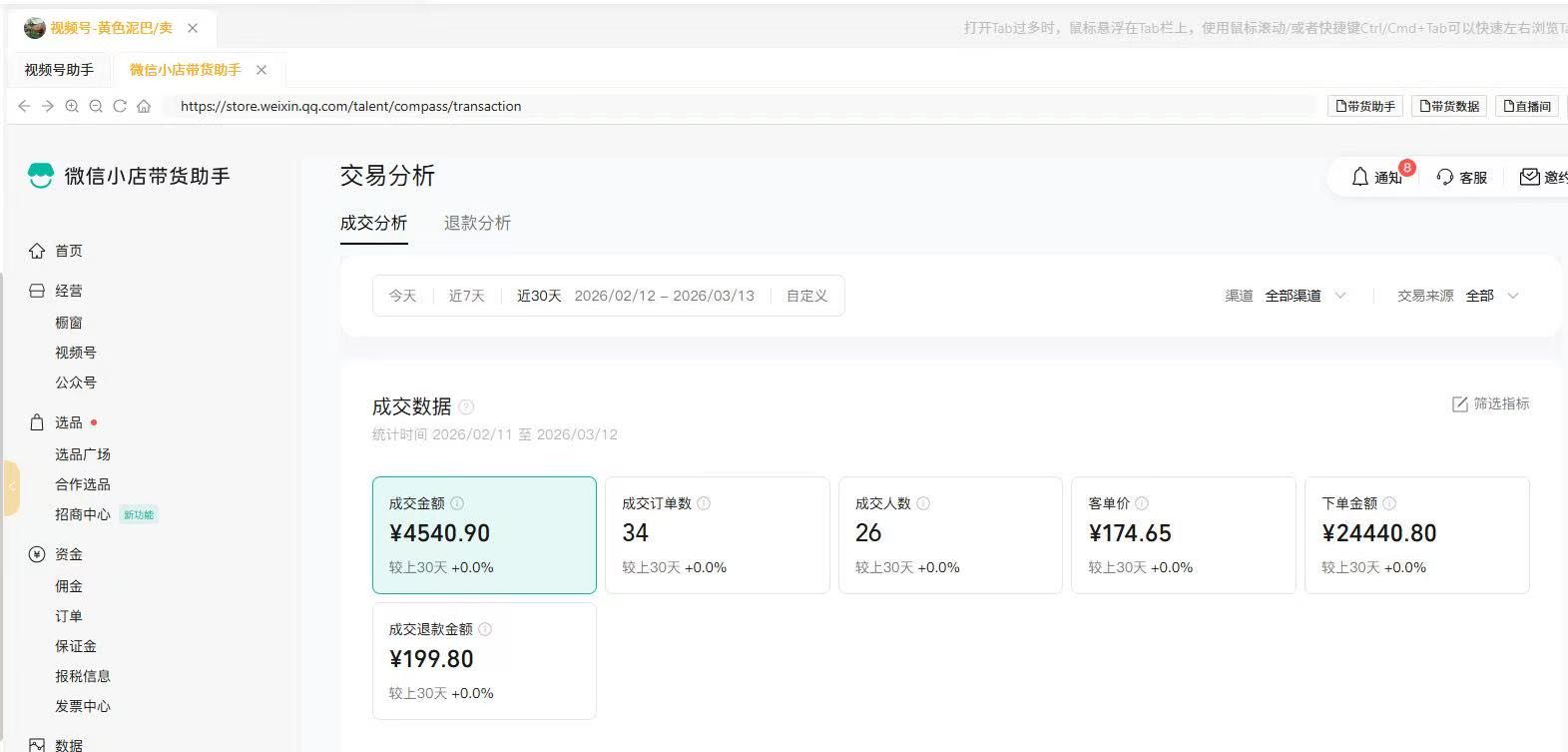Image resolution: width=1568 pixels, height=752 pixels.
Task: Open the 带货数据 bookmark button
Action: click(x=1449, y=106)
